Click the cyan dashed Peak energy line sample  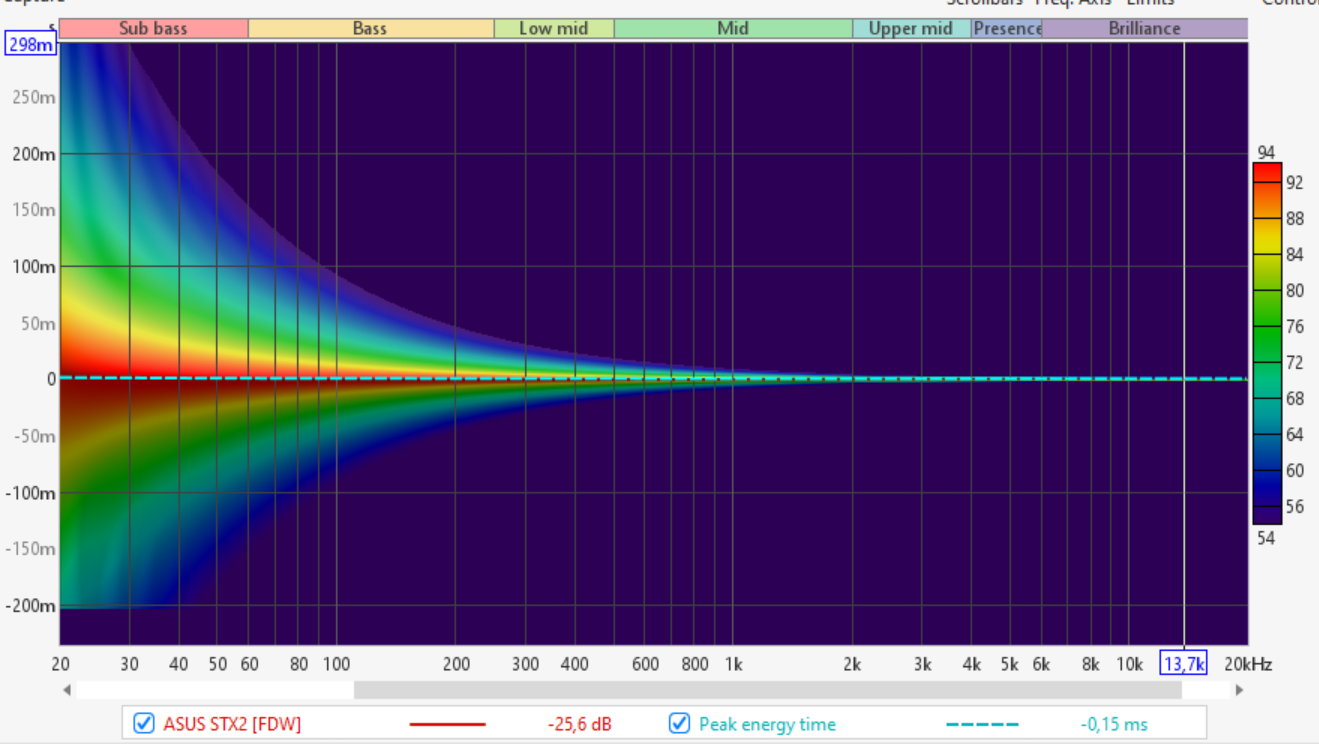point(982,724)
